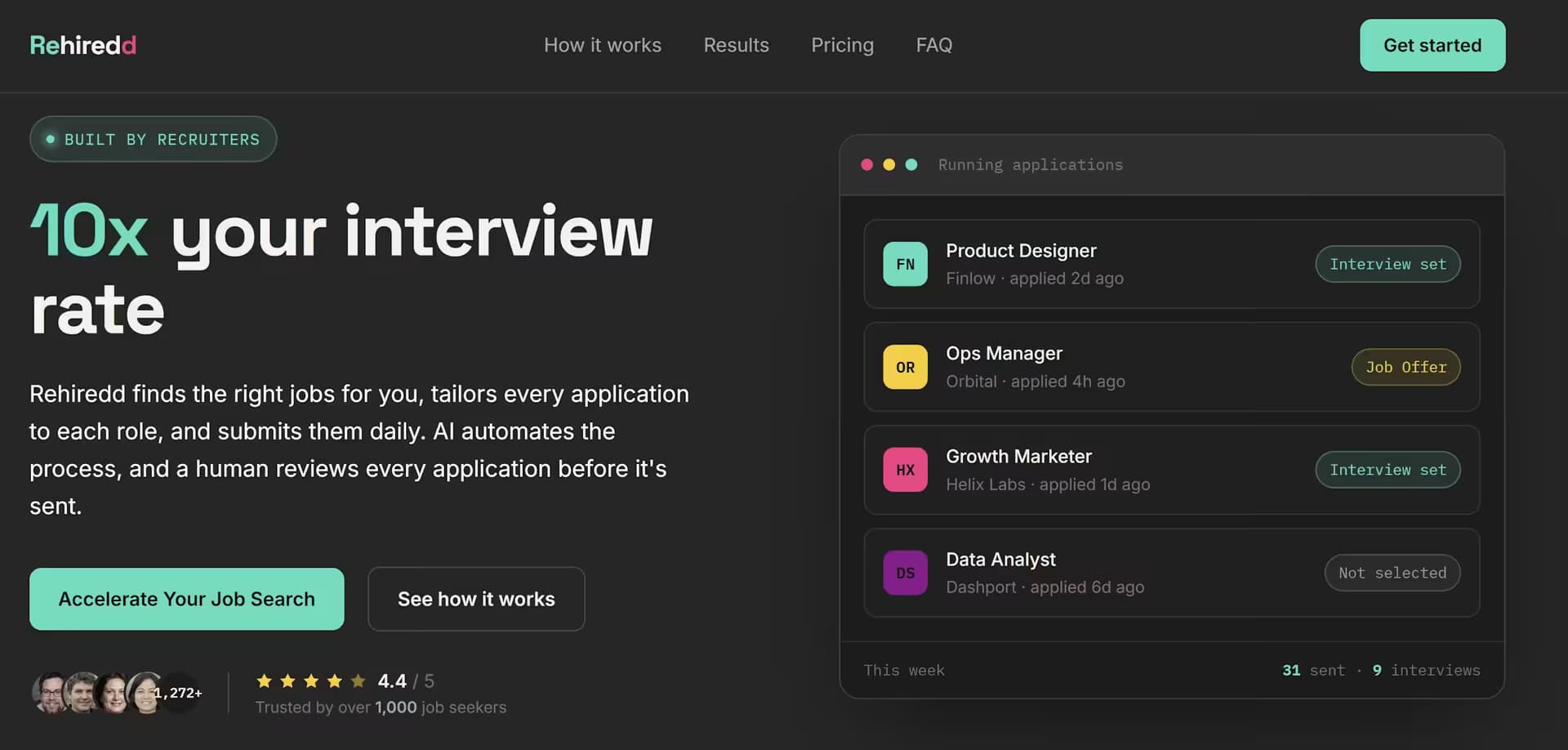Click the 10x headline text
Screen dimensions: 1568x750
pyautogui.click(x=90, y=231)
